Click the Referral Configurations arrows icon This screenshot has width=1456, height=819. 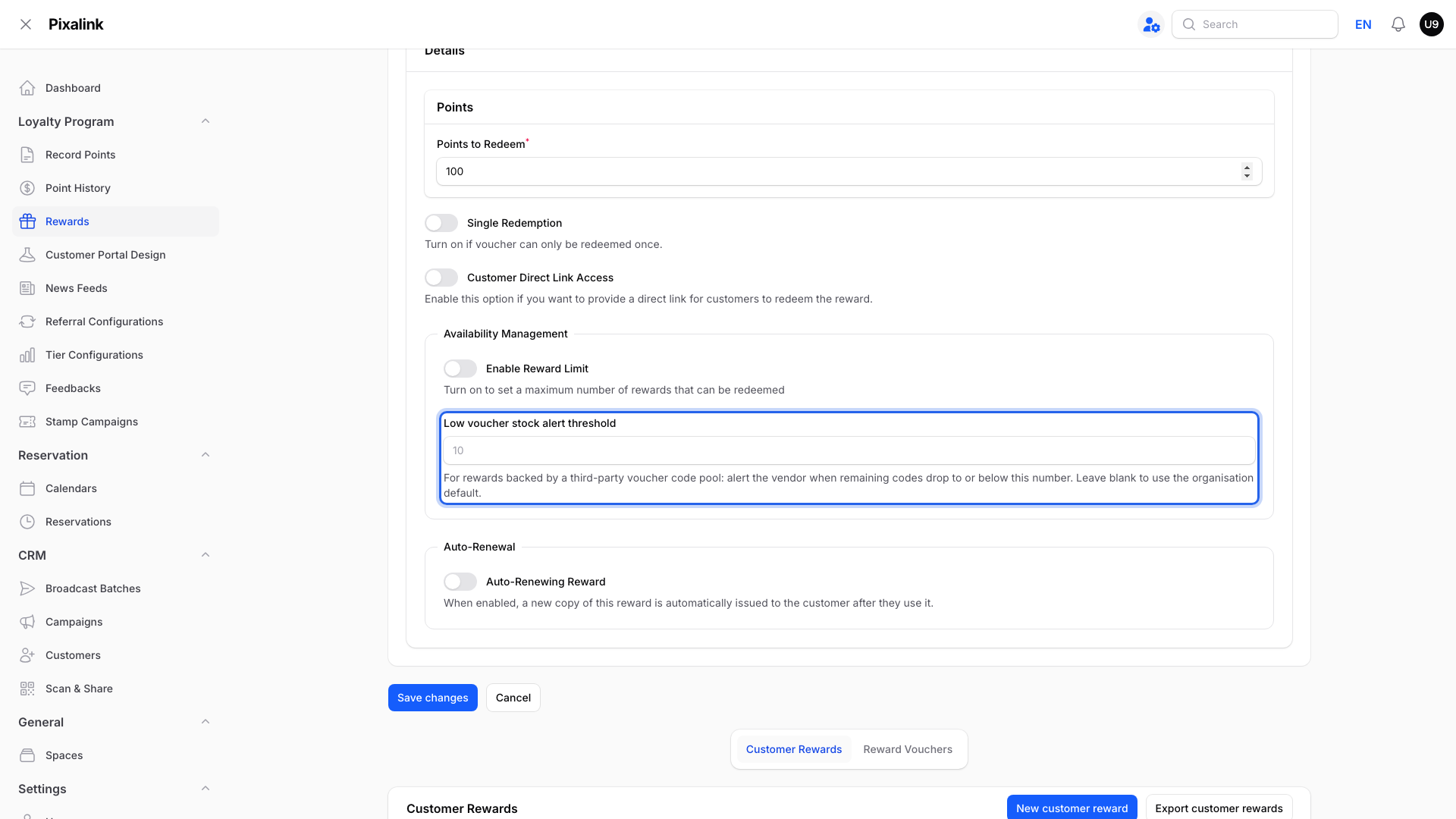click(x=27, y=322)
